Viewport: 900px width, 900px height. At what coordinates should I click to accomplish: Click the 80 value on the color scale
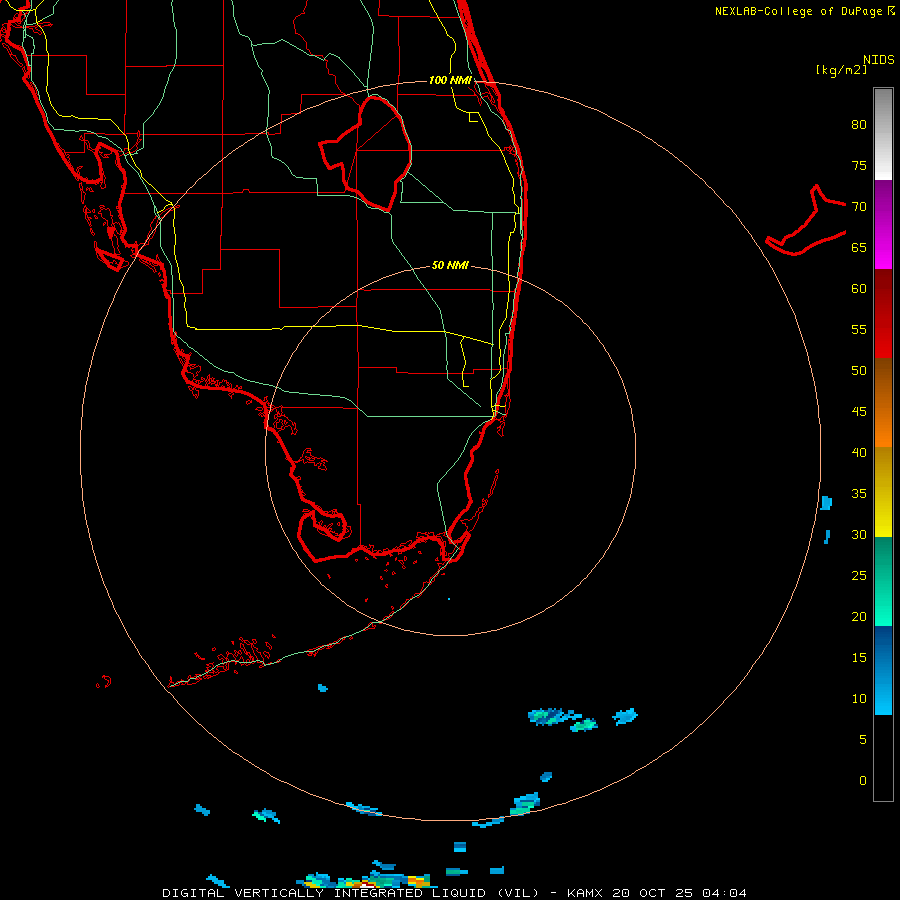click(859, 125)
